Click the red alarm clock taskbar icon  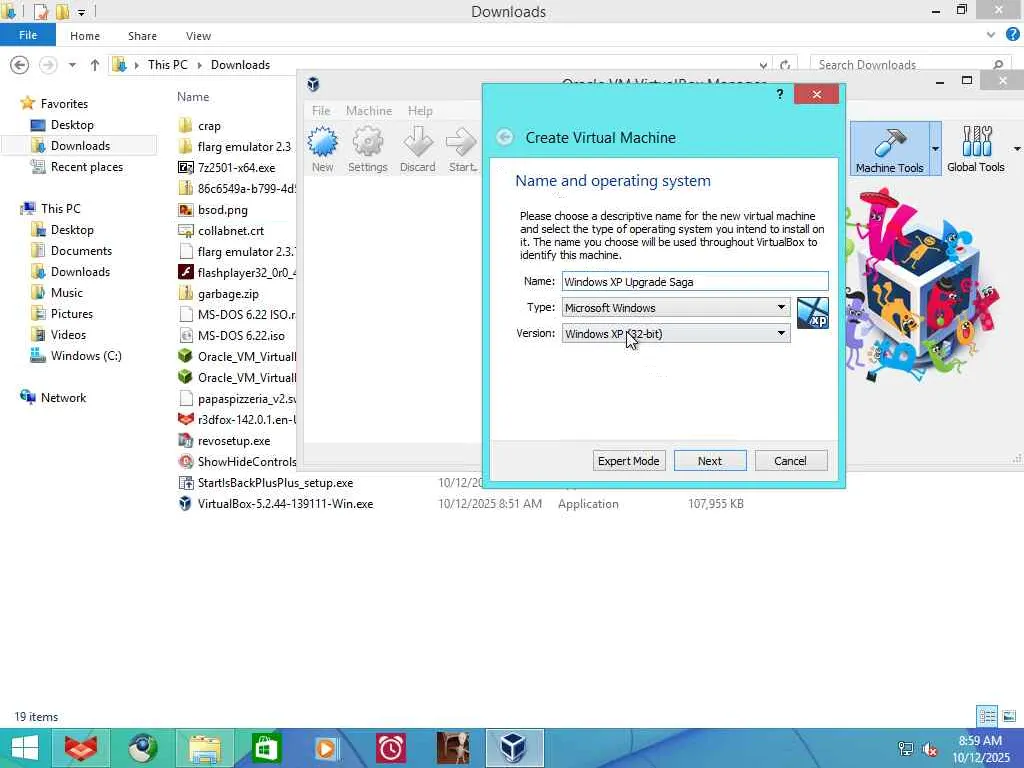pyautogui.click(x=391, y=748)
